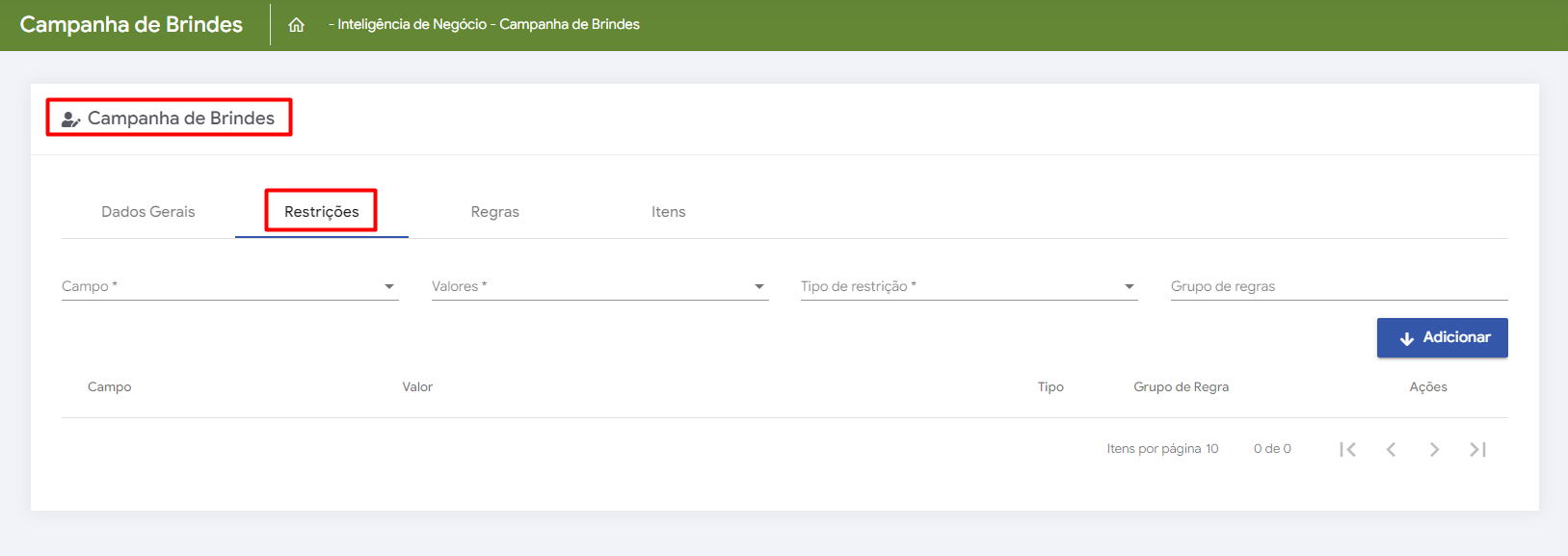Click the user edit icon beside Campanha de Brindes
1568x556 pixels.
pyautogui.click(x=70, y=119)
